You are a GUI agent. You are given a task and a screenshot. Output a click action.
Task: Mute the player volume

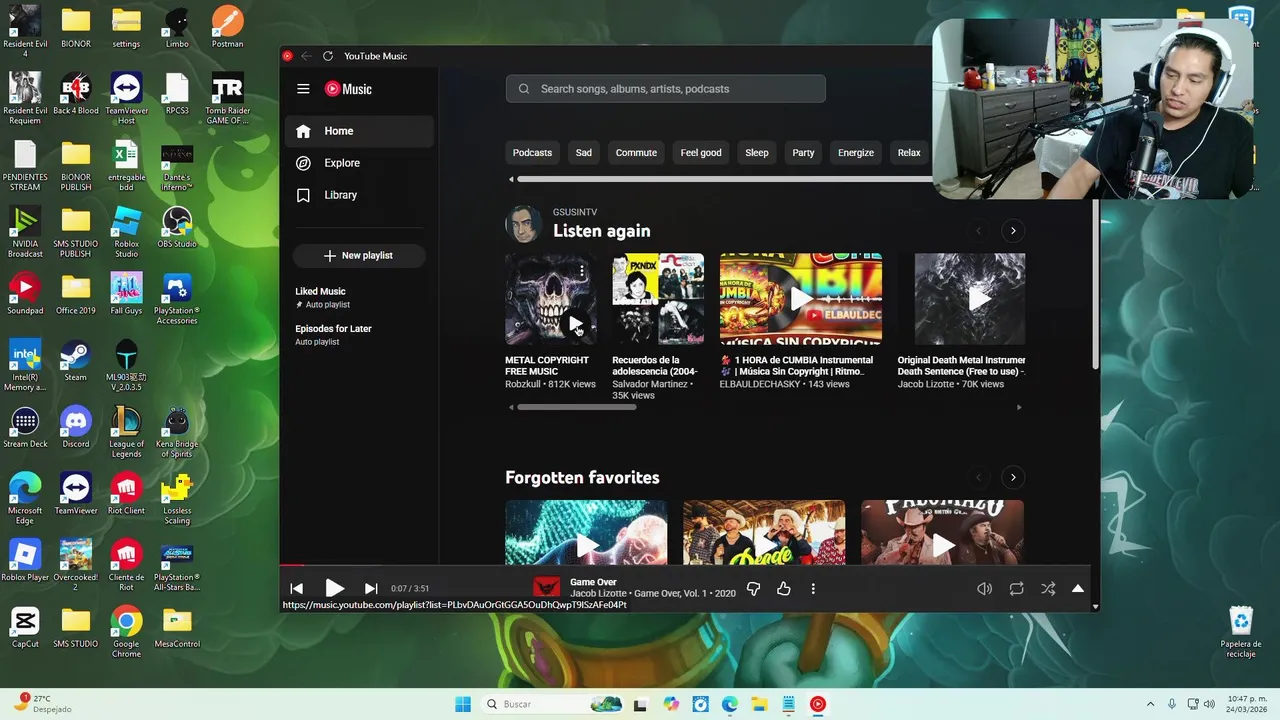click(984, 589)
